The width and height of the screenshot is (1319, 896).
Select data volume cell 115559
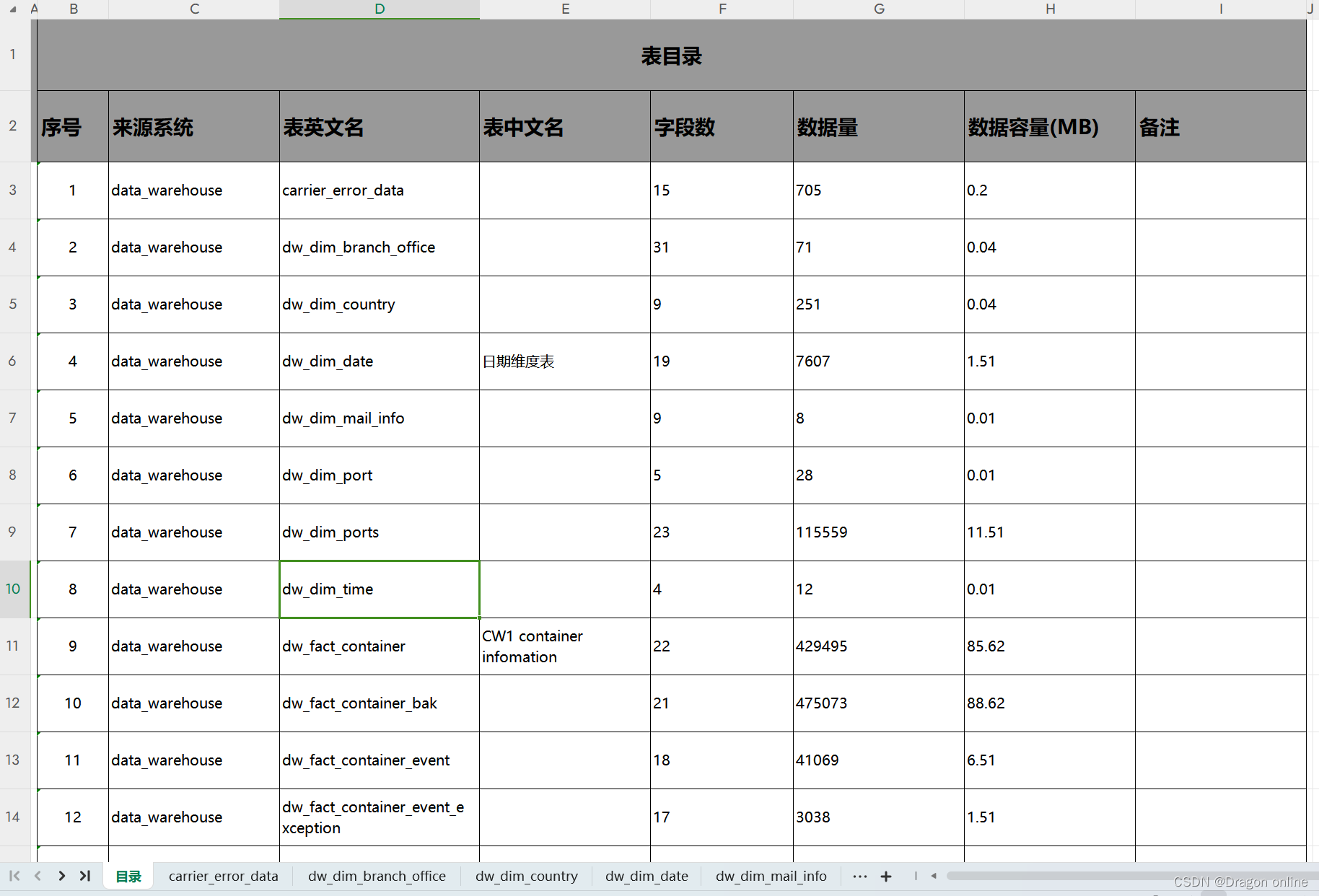[x=879, y=532]
